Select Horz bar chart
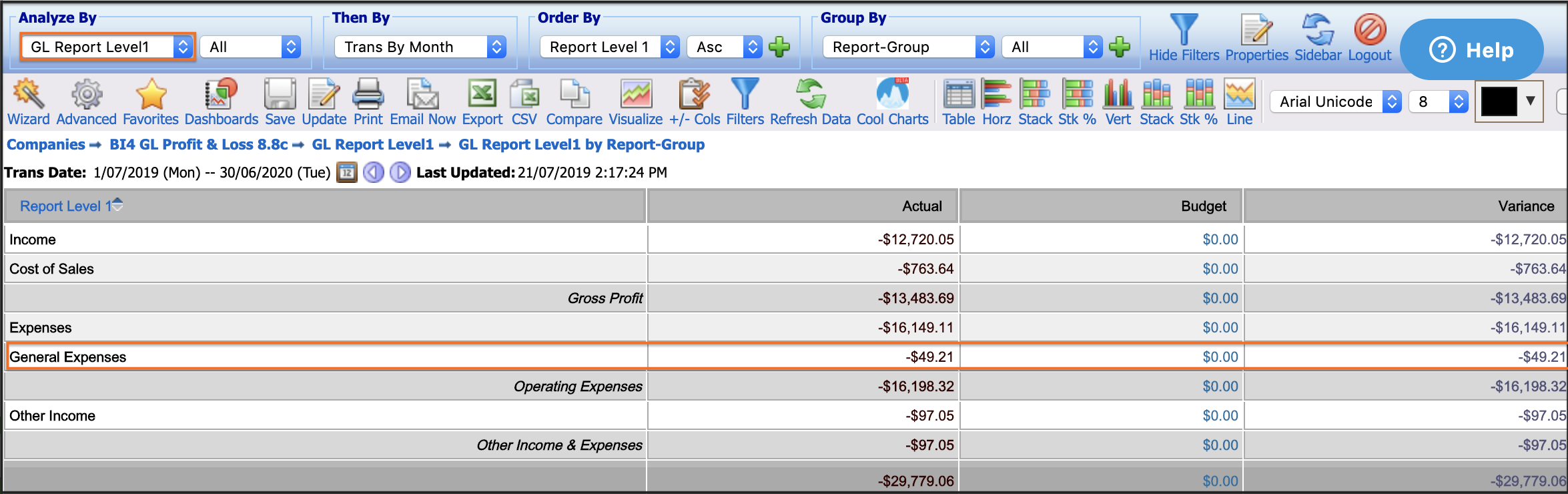1568x494 pixels. [x=996, y=101]
